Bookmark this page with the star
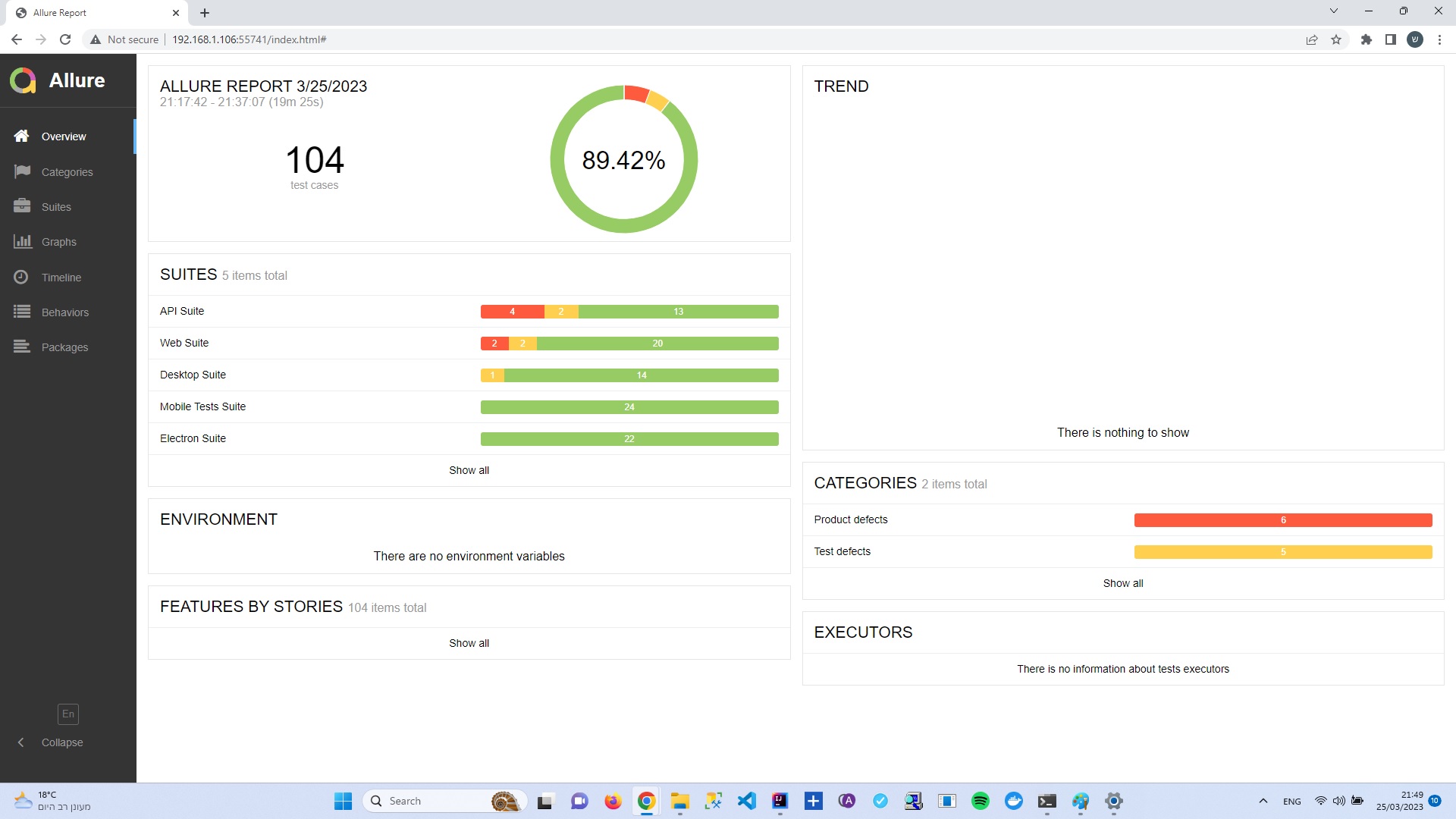This screenshot has height=819, width=1456. 1335,39
